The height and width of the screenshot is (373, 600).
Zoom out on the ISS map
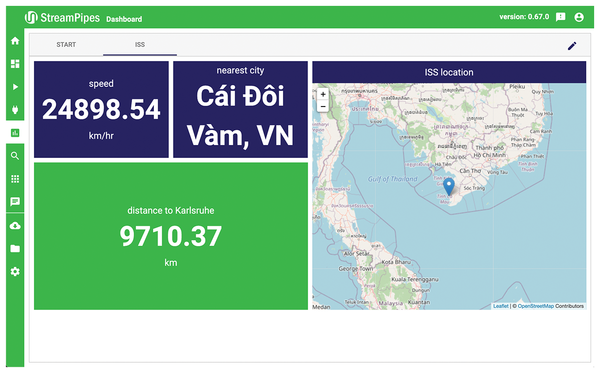(323, 106)
